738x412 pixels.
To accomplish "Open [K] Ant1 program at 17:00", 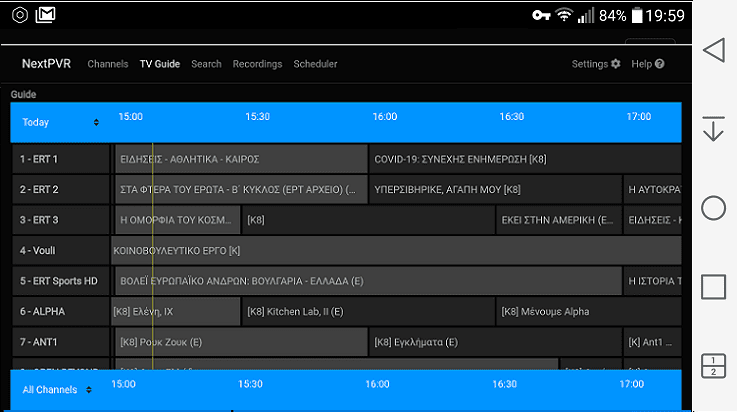I will pos(652,342).
